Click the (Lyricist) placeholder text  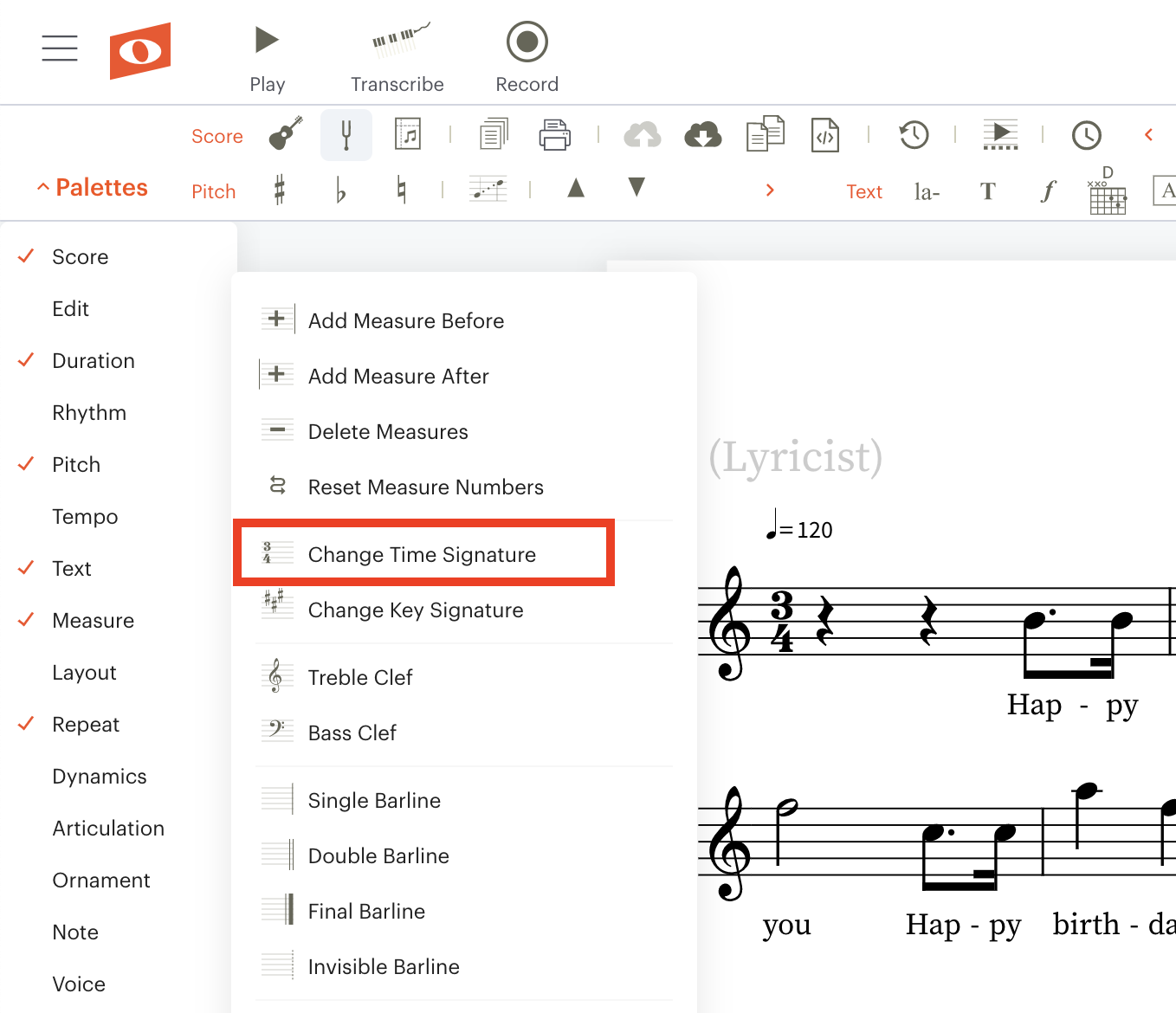coord(796,457)
